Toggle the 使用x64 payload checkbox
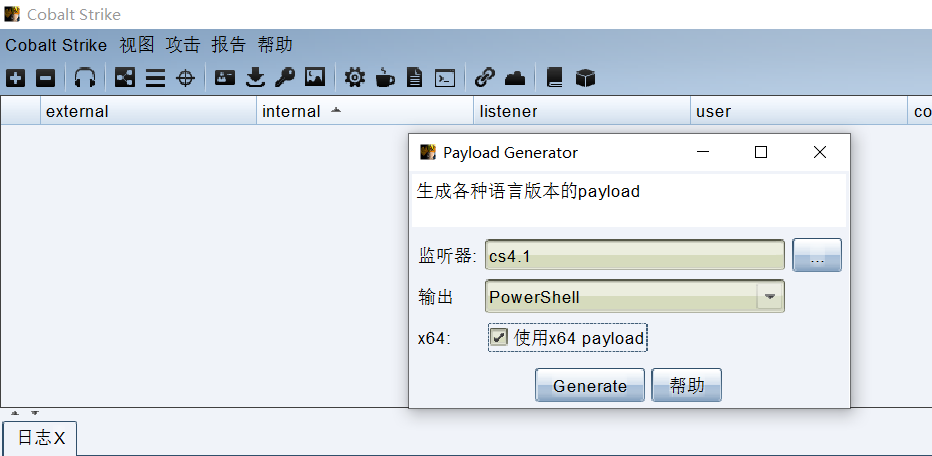Viewport: 932px width, 456px height. (499, 338)
